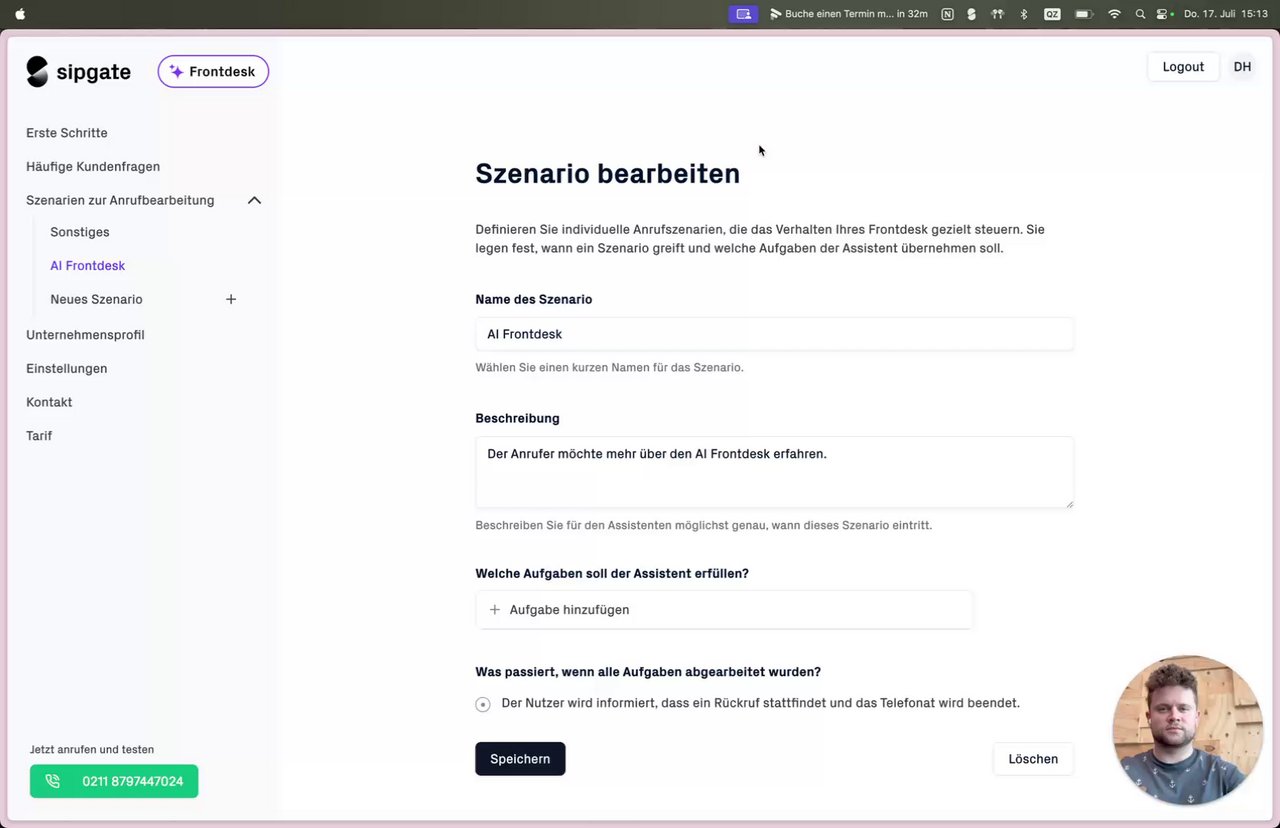
Task: Open the Notion menu bar icon
Action: (947, 14)
